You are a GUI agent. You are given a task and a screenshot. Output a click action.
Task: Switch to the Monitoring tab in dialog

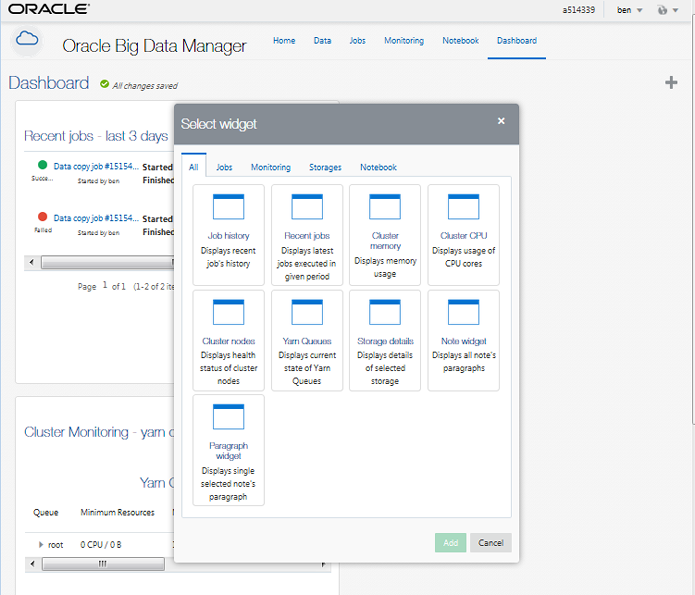pos(271,167)
